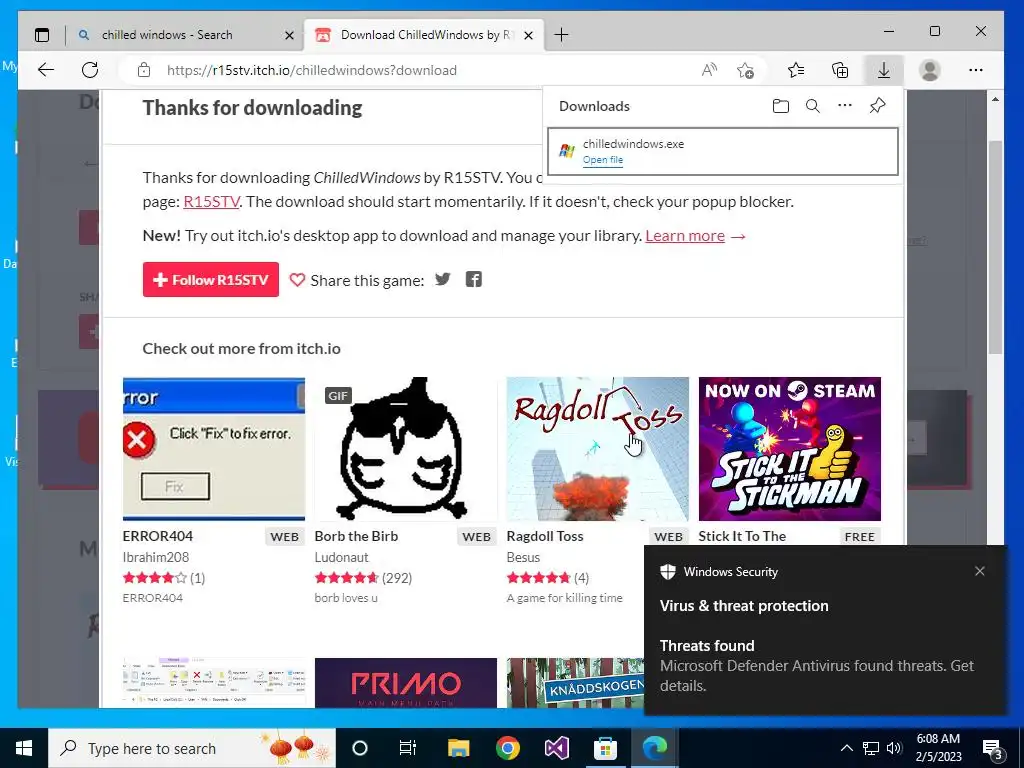The width and height of the screenshot is (1024, 768).
Task: Go back with the browser back arrow
Action: point(46,70)
